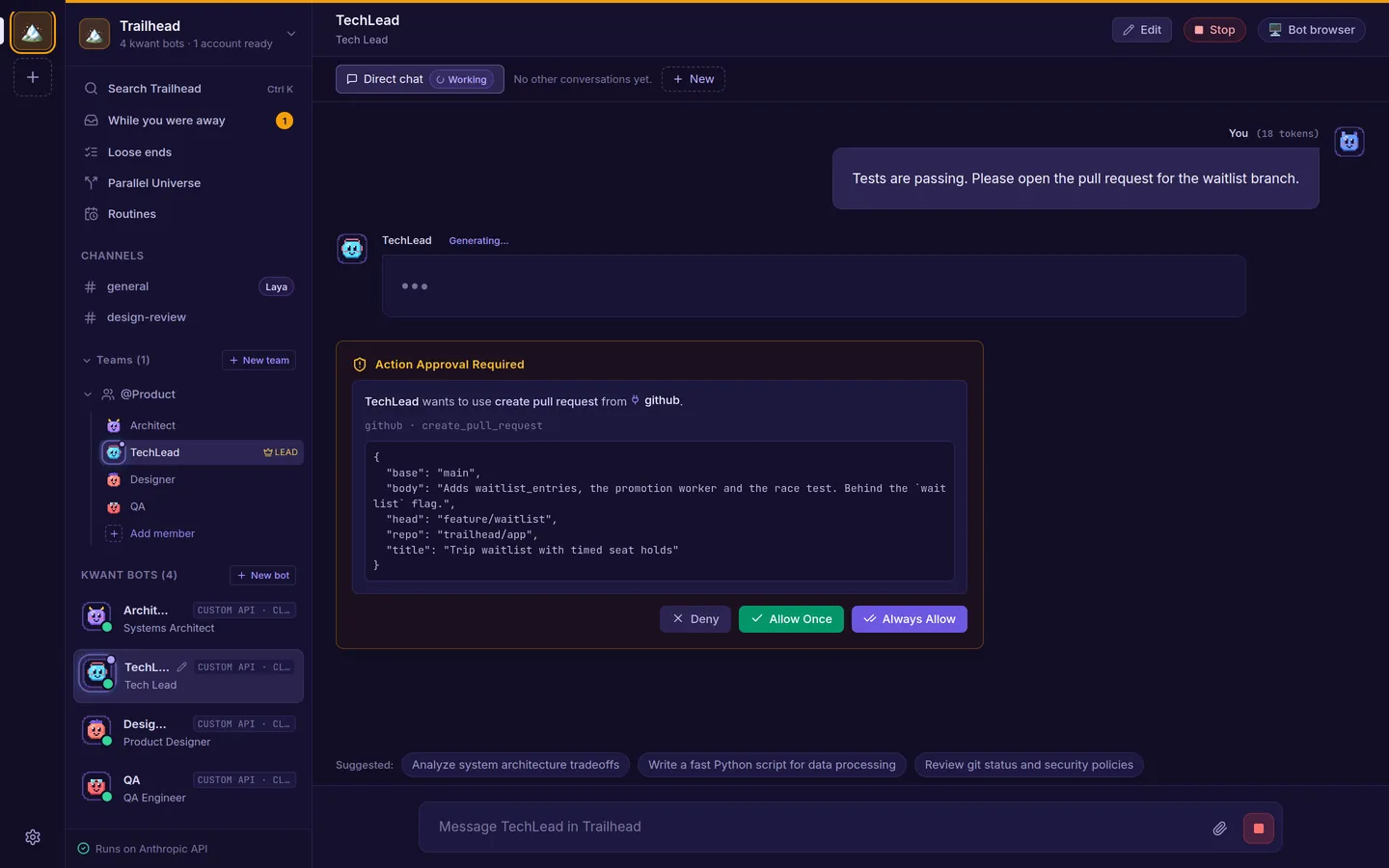Open the general channel

point(189,286)
